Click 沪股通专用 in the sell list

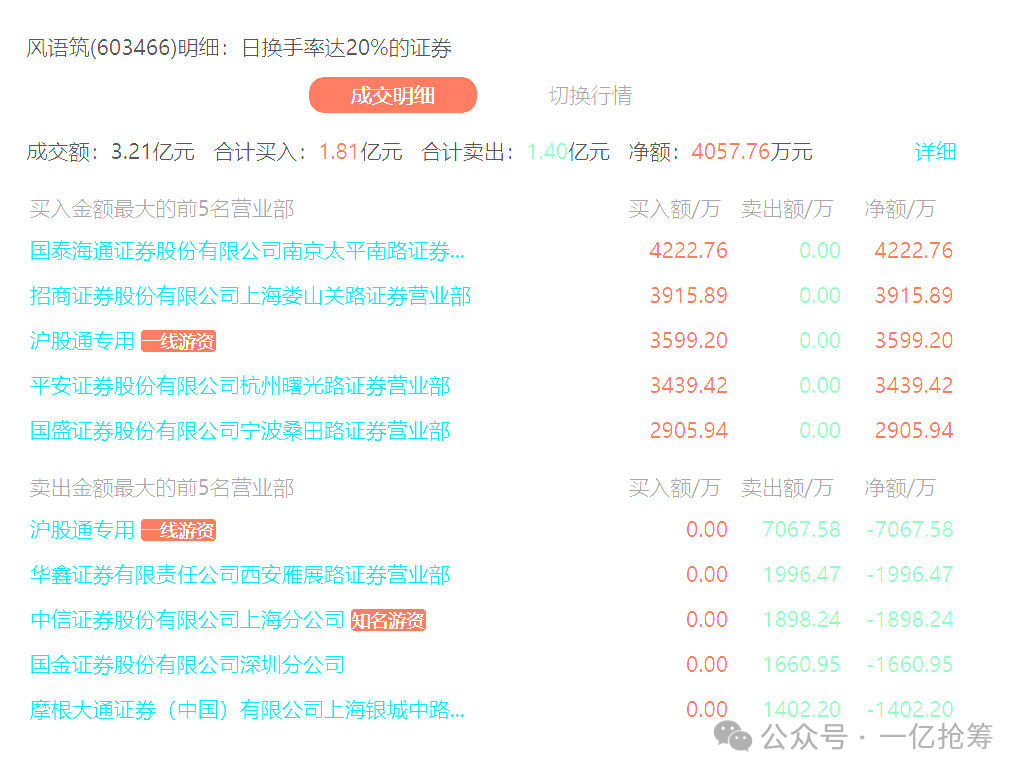[x=82, y=530]
